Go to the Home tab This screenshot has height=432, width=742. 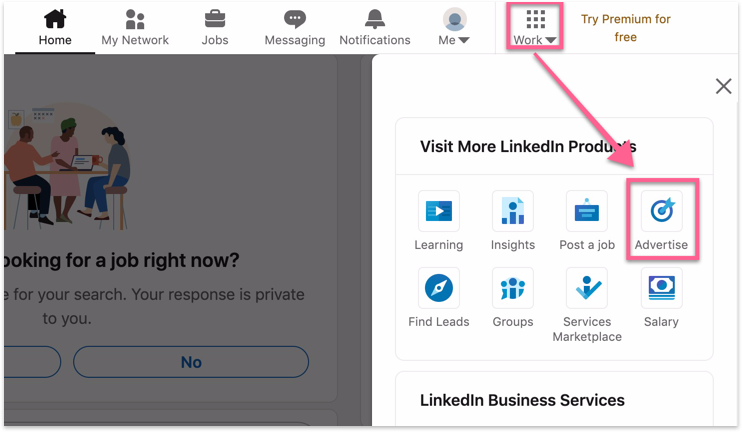(55, 27)
